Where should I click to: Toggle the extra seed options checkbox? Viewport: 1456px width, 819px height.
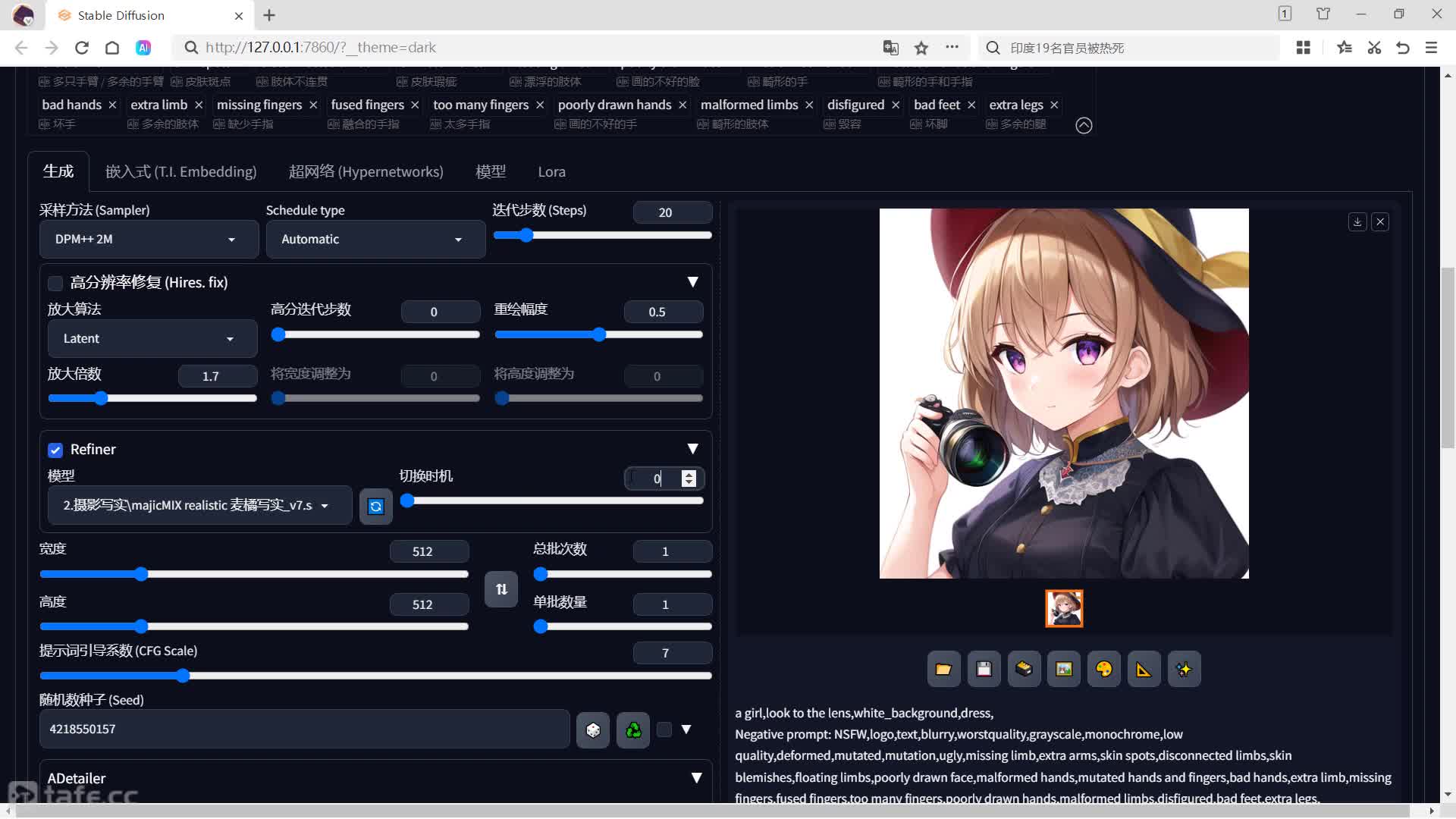point(664,730)
